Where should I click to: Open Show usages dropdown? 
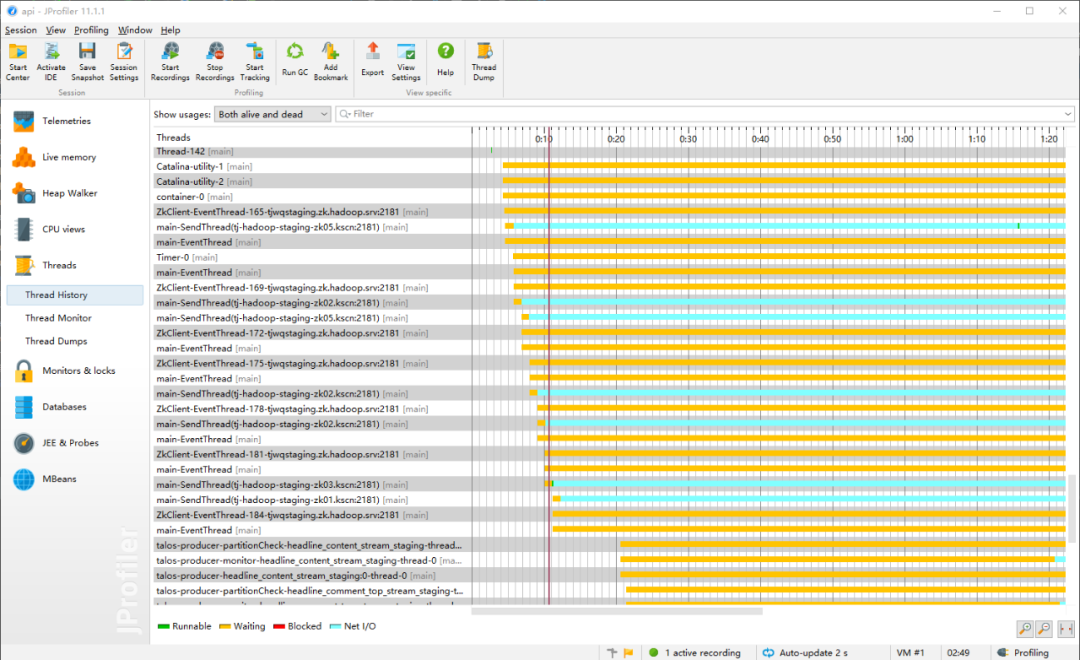coord(273,114)
